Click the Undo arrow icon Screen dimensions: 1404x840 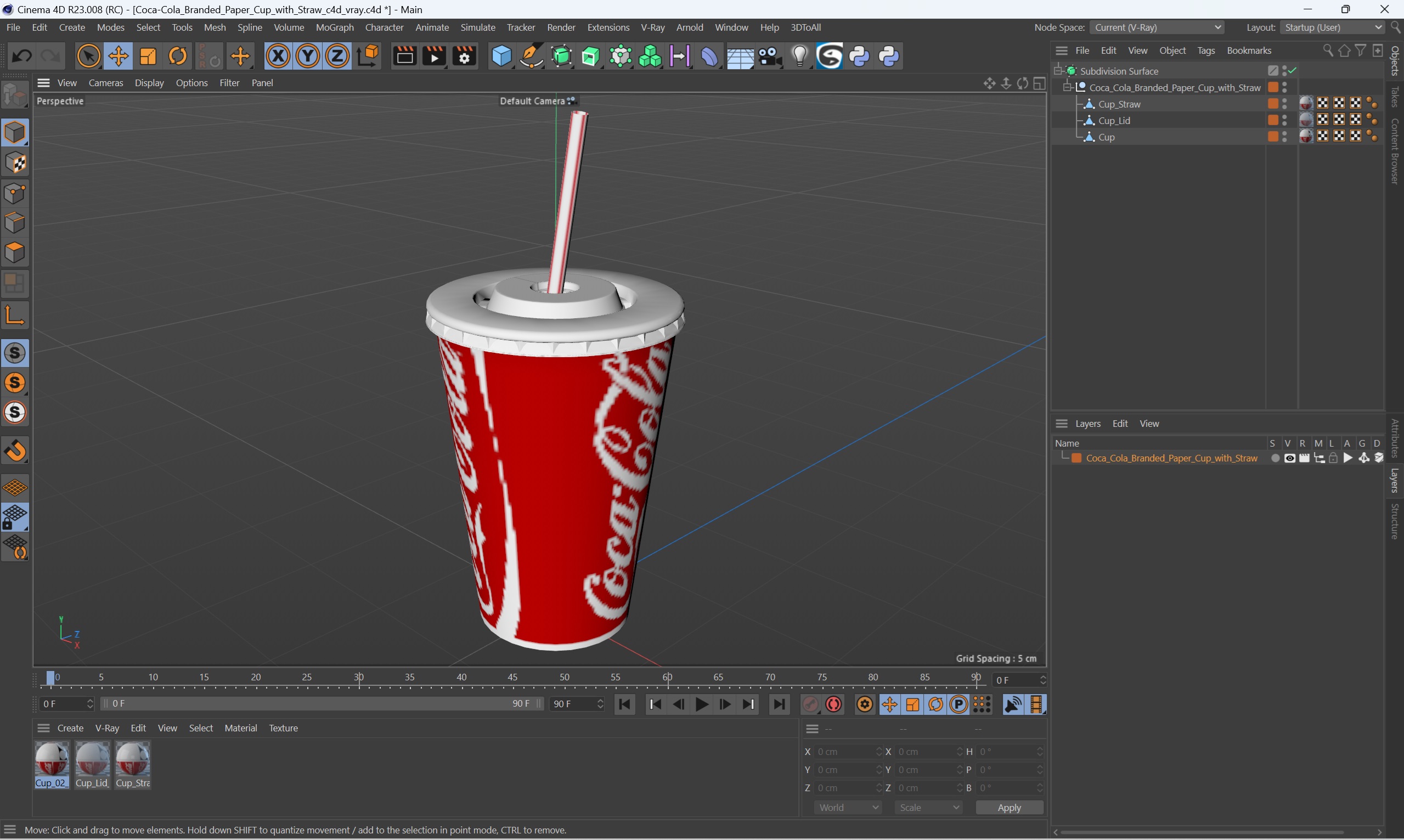click(22, 56)
